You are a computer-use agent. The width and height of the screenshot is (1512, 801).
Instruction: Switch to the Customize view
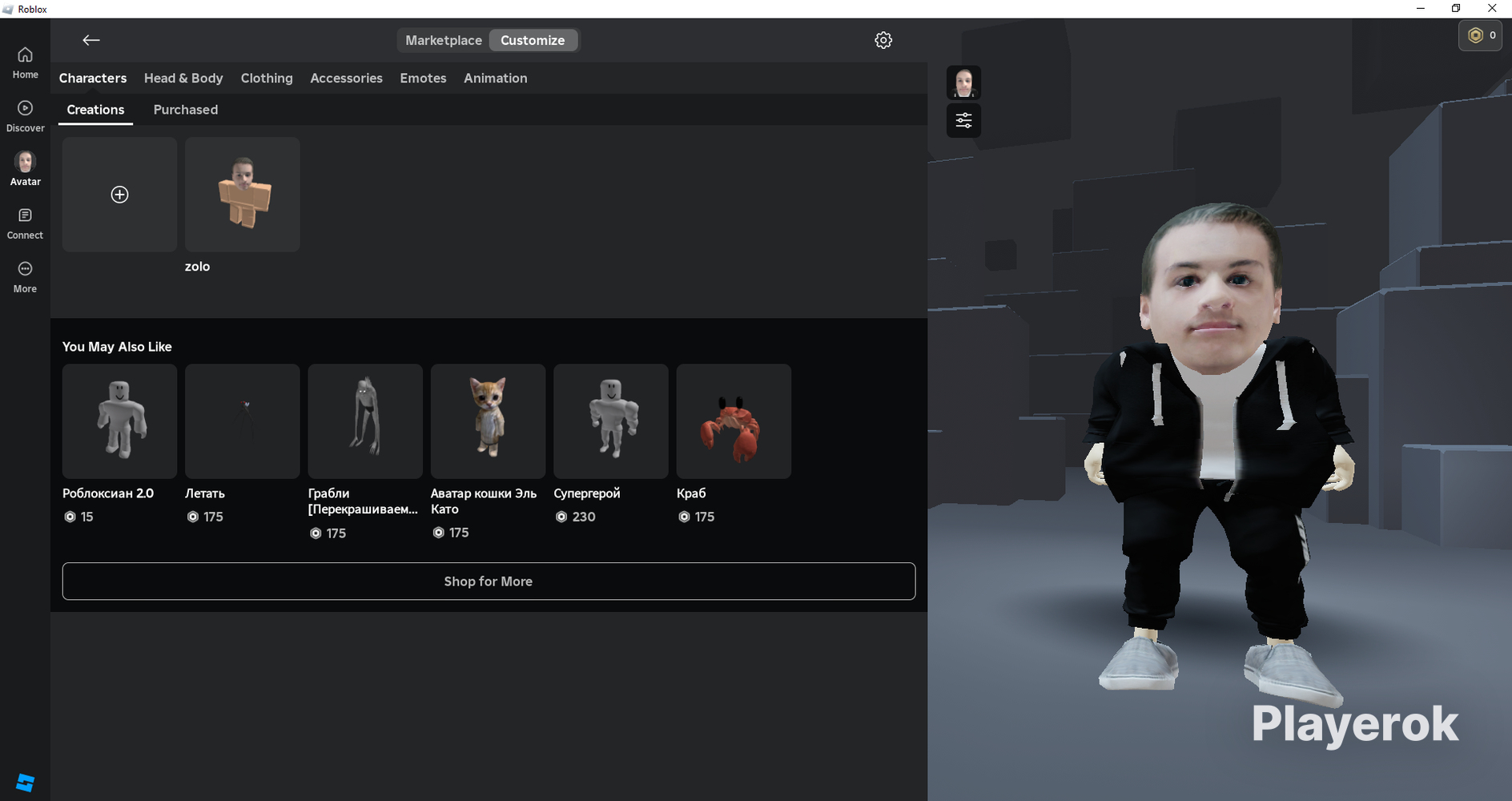[x=533, y=40]
